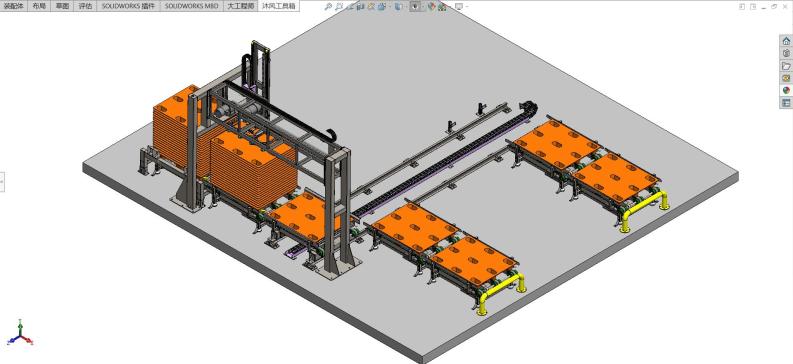
Task: Click the Previous View icon
Action: tap(349, 7)
